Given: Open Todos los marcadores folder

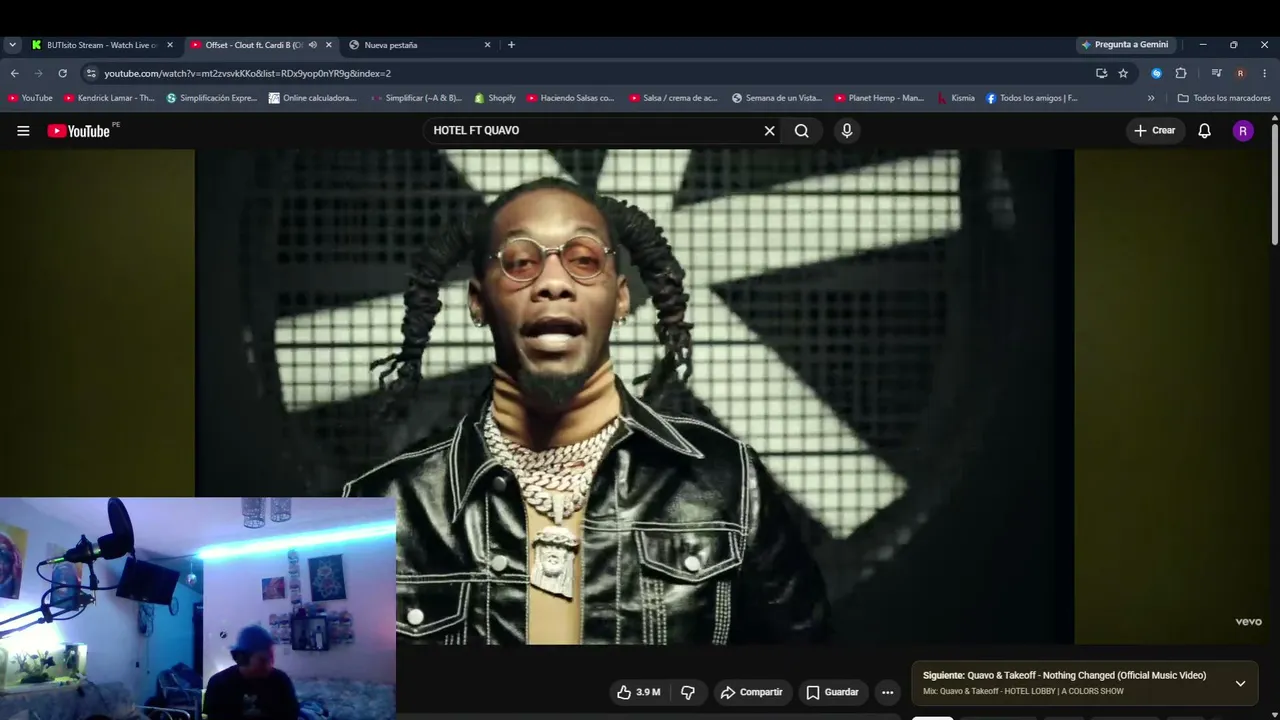Looking at the screenshot, I should point(1224,98).
